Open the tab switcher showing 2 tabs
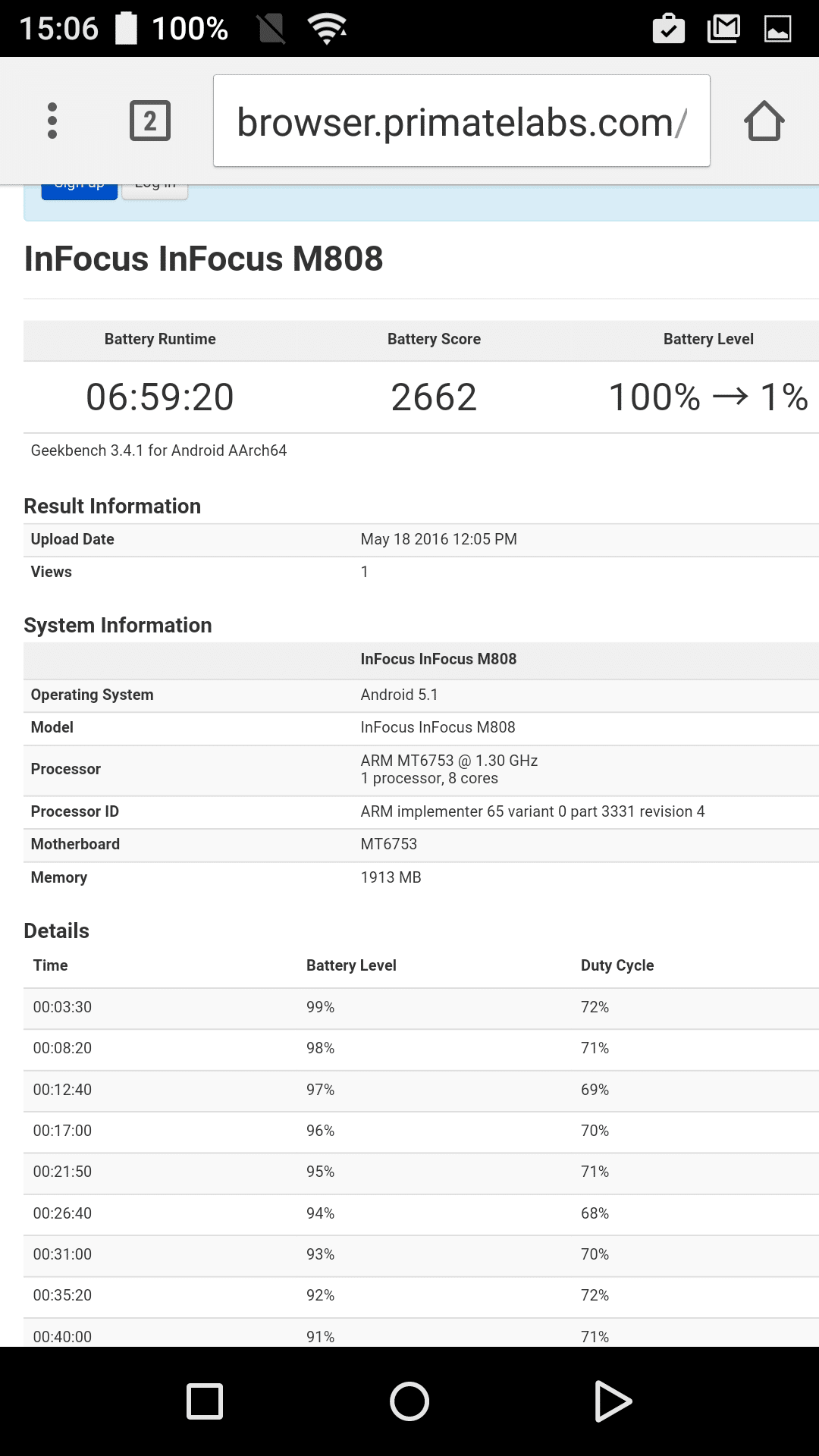The width and height of the screenshot is (819, 1456). coord(150,121)
